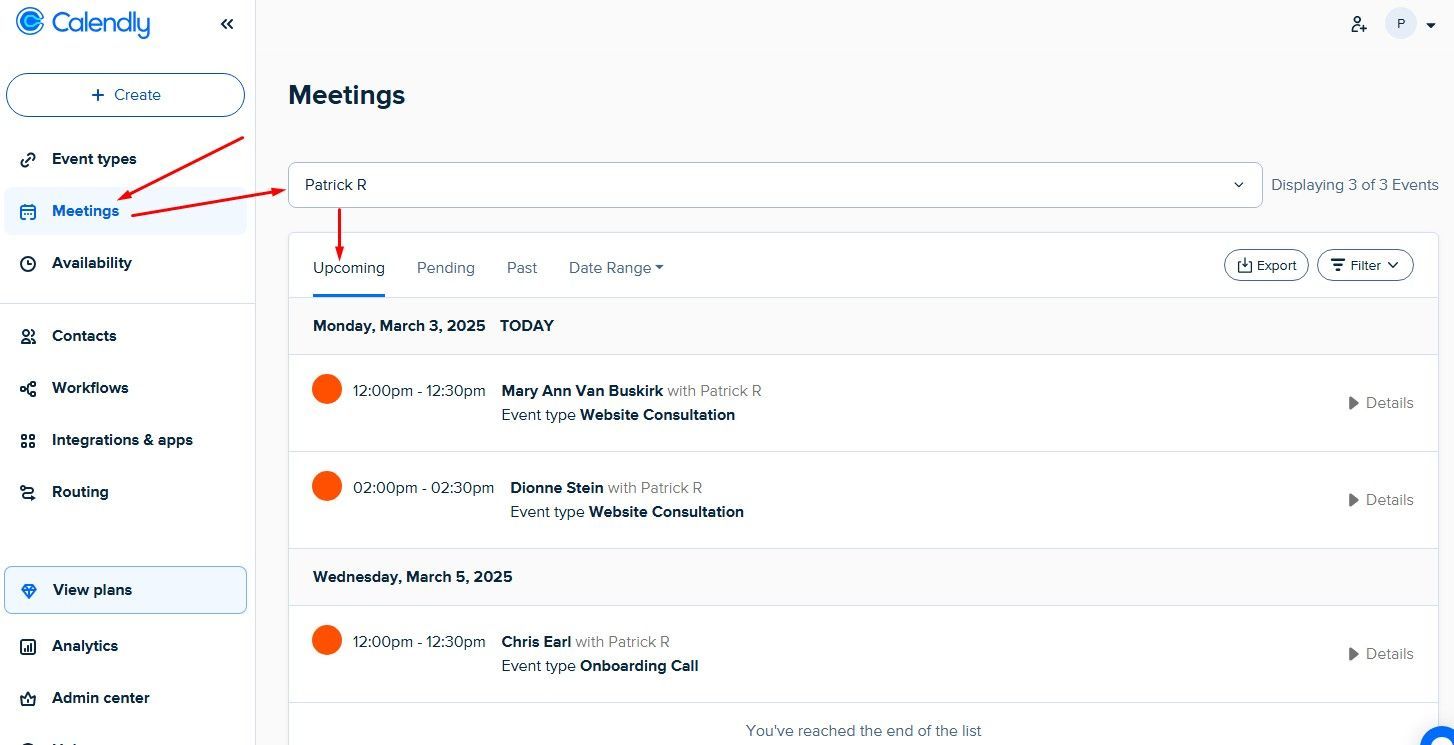Switch to the Upcoming tab

pos(349,268)
